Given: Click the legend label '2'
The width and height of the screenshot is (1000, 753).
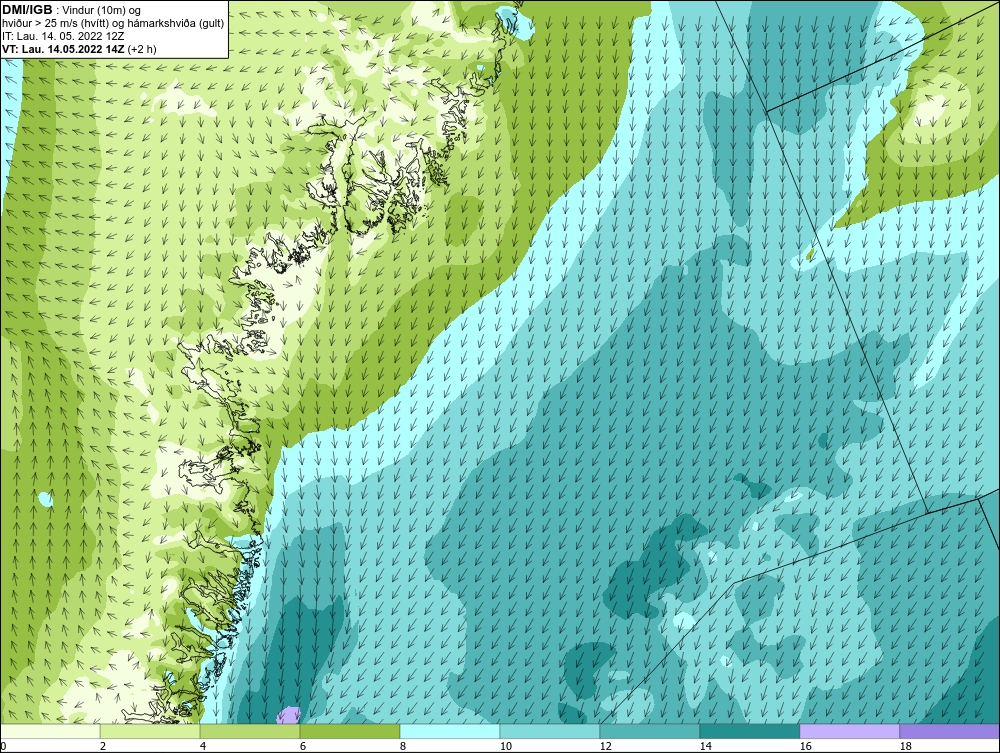Looking at the screenshot, I should click(103, 746).
